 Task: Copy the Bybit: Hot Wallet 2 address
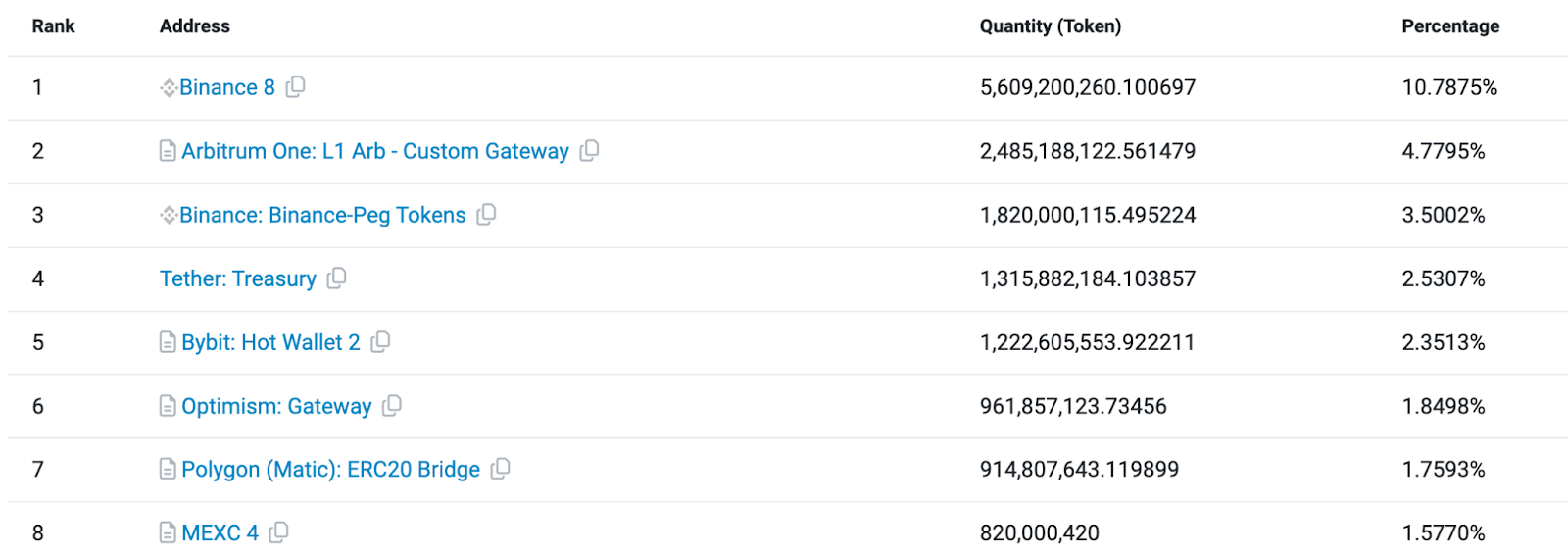[x=380, y=342]
